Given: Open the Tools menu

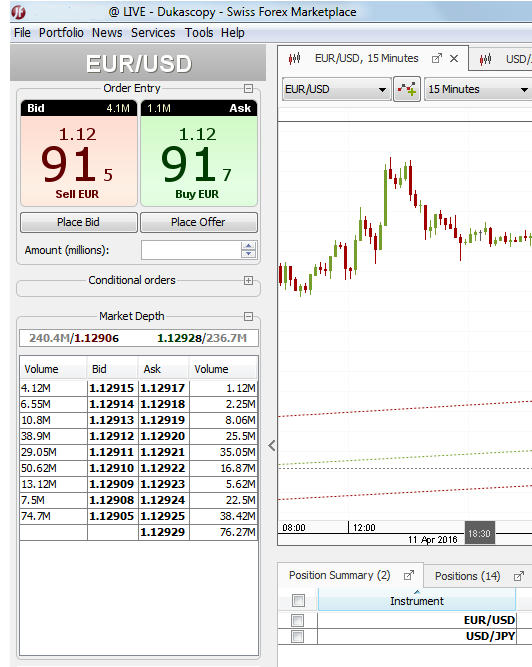Looking at the screenshot, I should (x=199, y=33).
